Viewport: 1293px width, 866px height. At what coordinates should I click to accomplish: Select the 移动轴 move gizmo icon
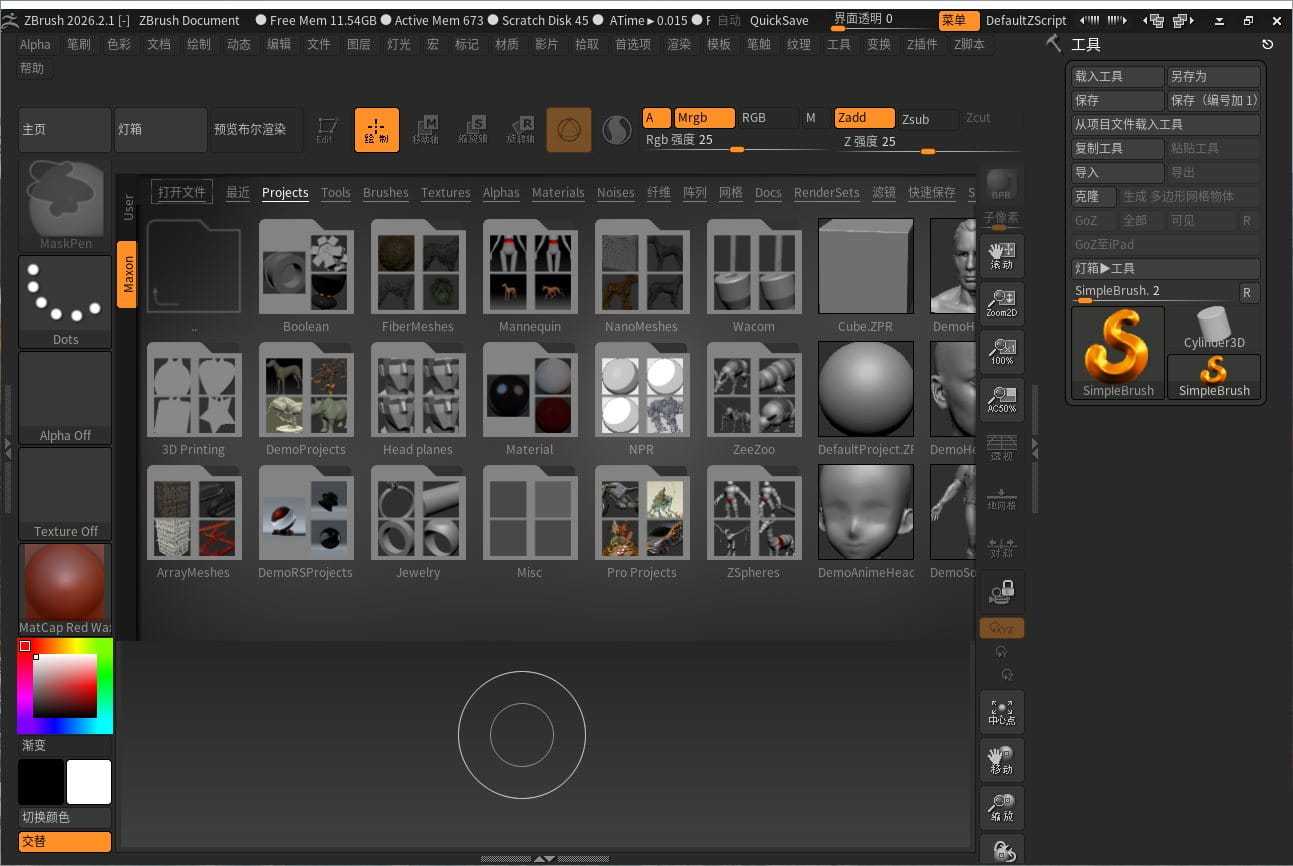(x=425, y=130)
